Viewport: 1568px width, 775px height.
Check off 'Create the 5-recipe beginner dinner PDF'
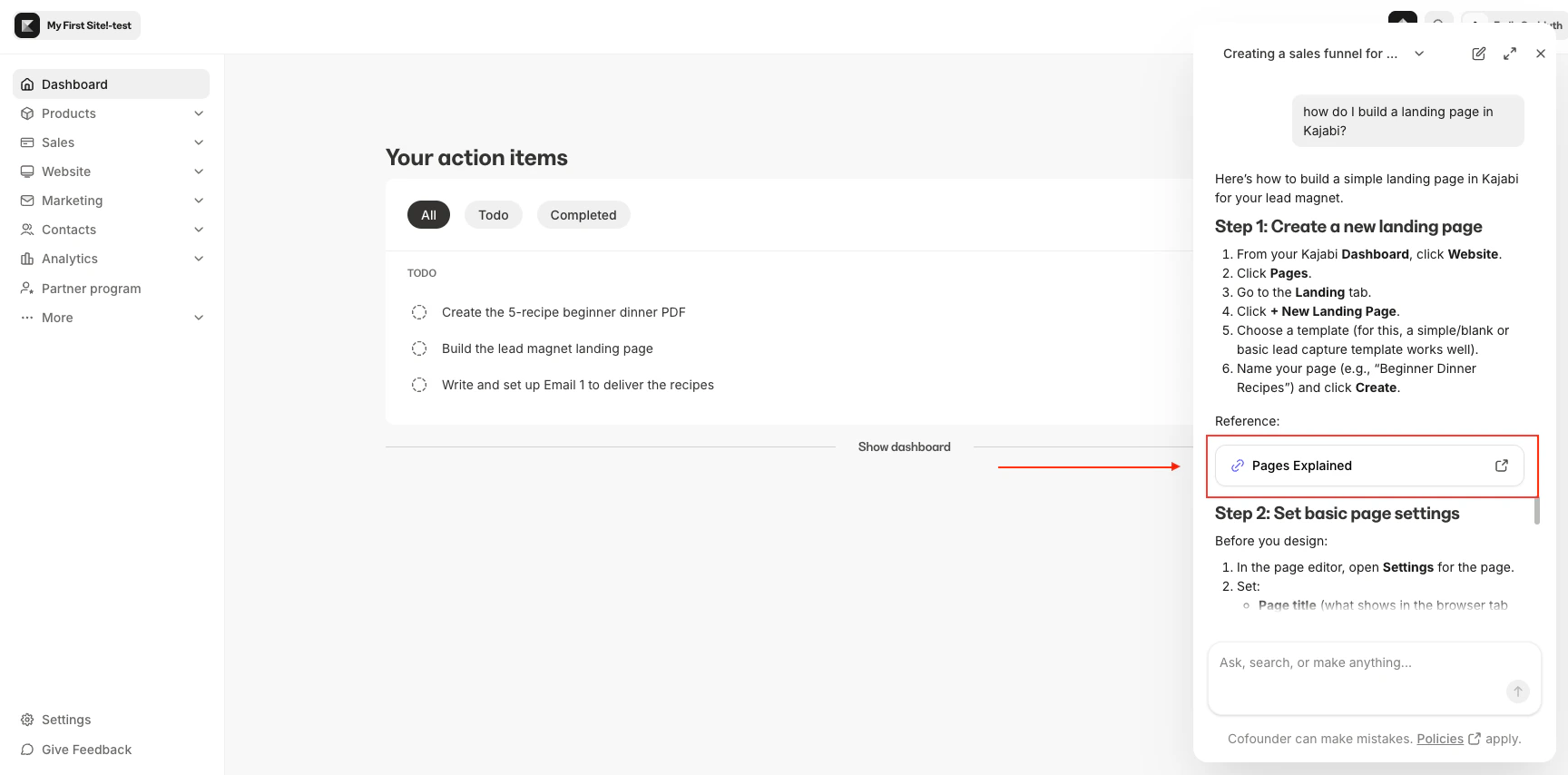click(419, 311)
